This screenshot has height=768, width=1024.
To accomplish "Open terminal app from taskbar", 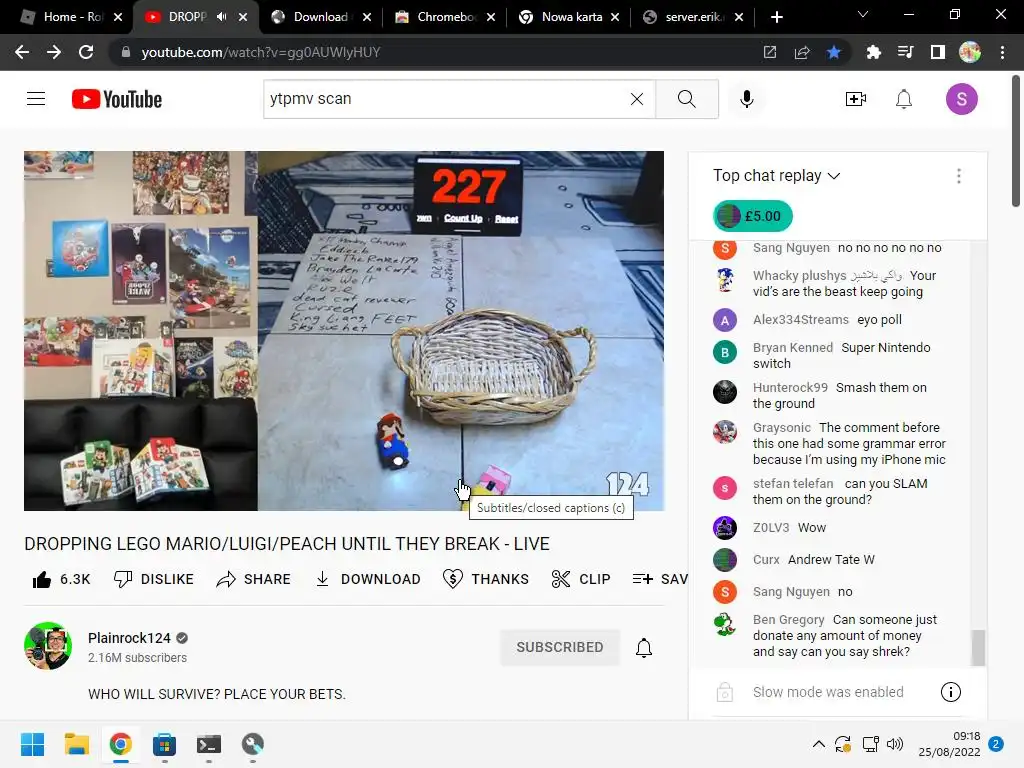I will point(209,744).
